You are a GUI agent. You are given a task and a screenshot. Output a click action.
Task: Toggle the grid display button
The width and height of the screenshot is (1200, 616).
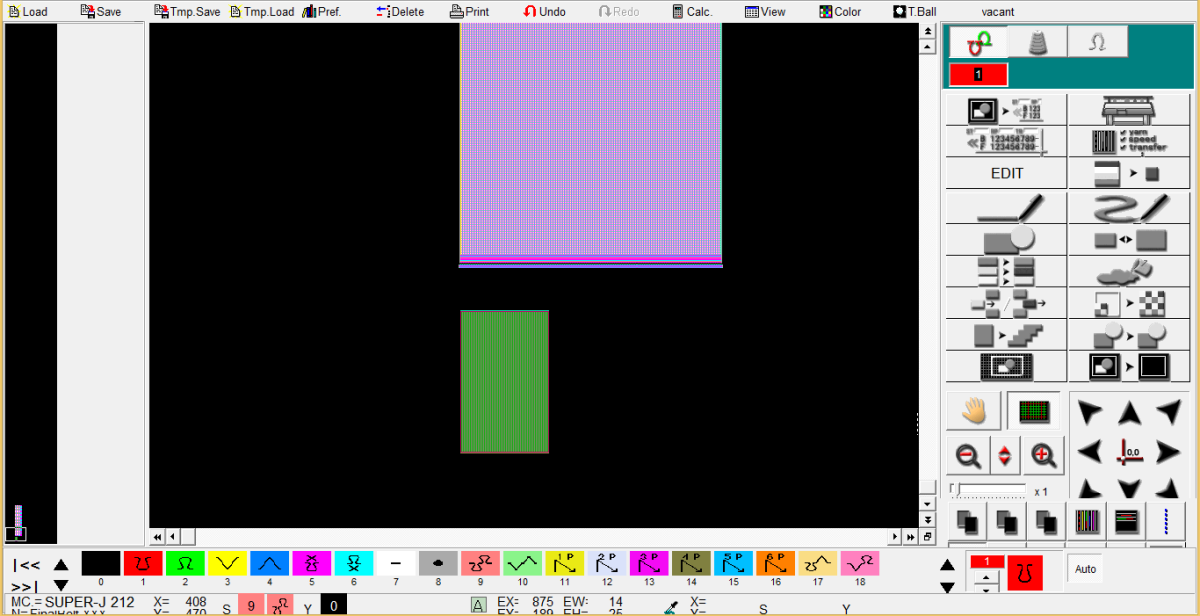click(x=1033, y=411)
